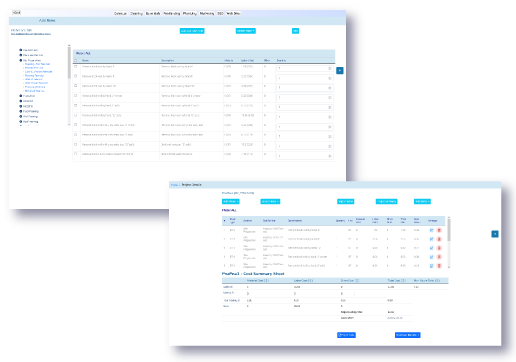The image size is (516, 362).
Task: Tick the checkbox of the sixth upper table row
Action: [x=76, y=115]
